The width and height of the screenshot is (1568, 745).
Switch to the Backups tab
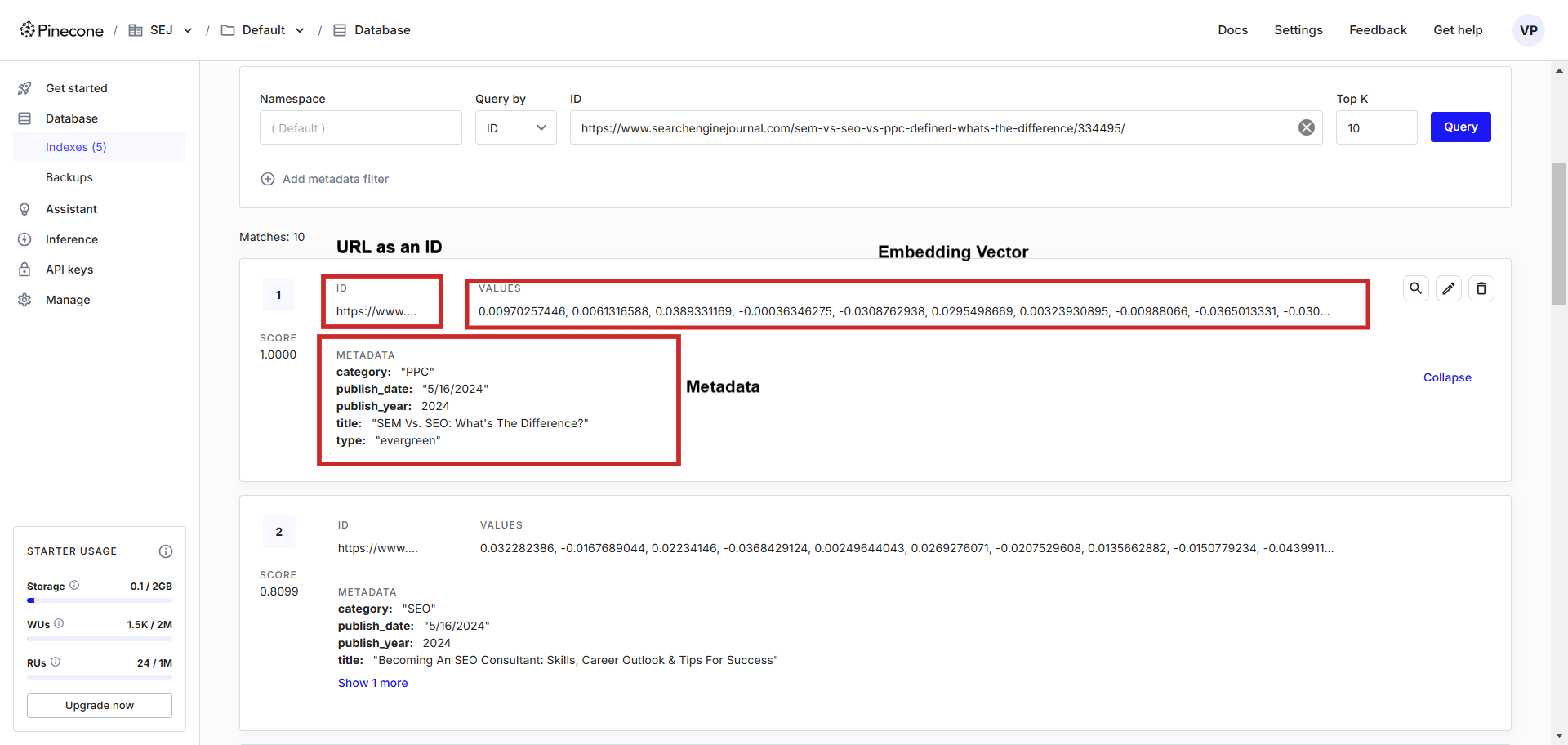coord(69,177)
